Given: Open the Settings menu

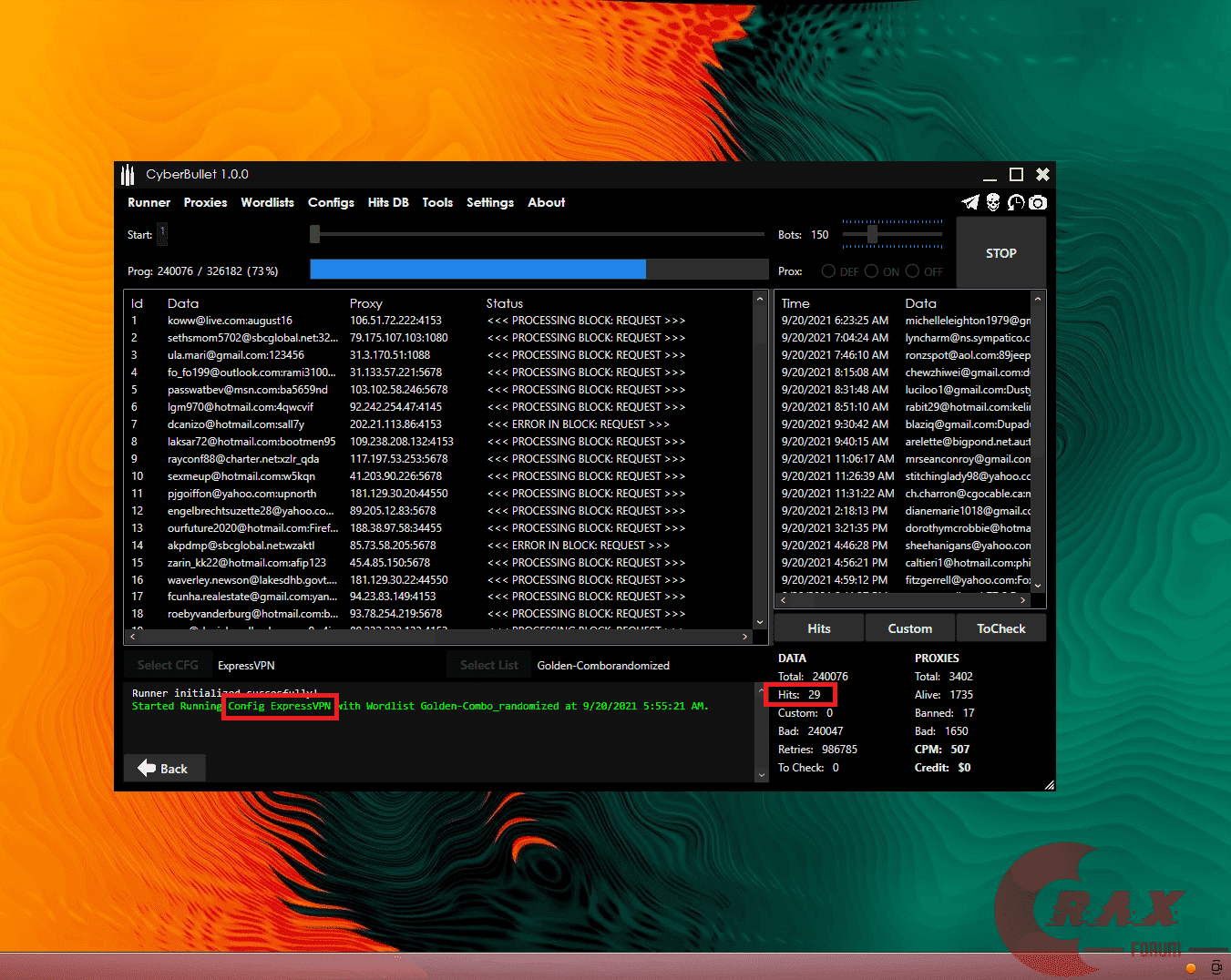Looking at the screenshot, I should (489, 202).
